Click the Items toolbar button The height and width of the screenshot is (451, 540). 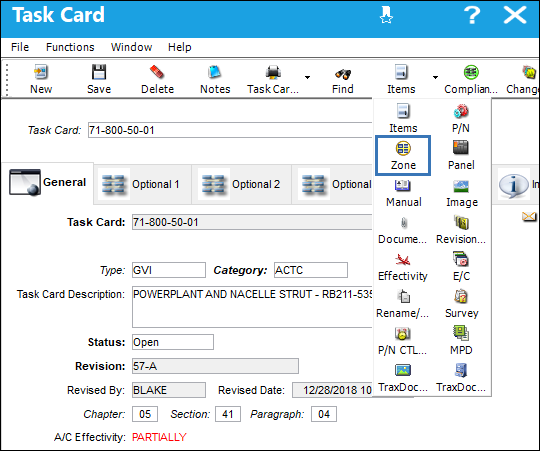[401, 80]
